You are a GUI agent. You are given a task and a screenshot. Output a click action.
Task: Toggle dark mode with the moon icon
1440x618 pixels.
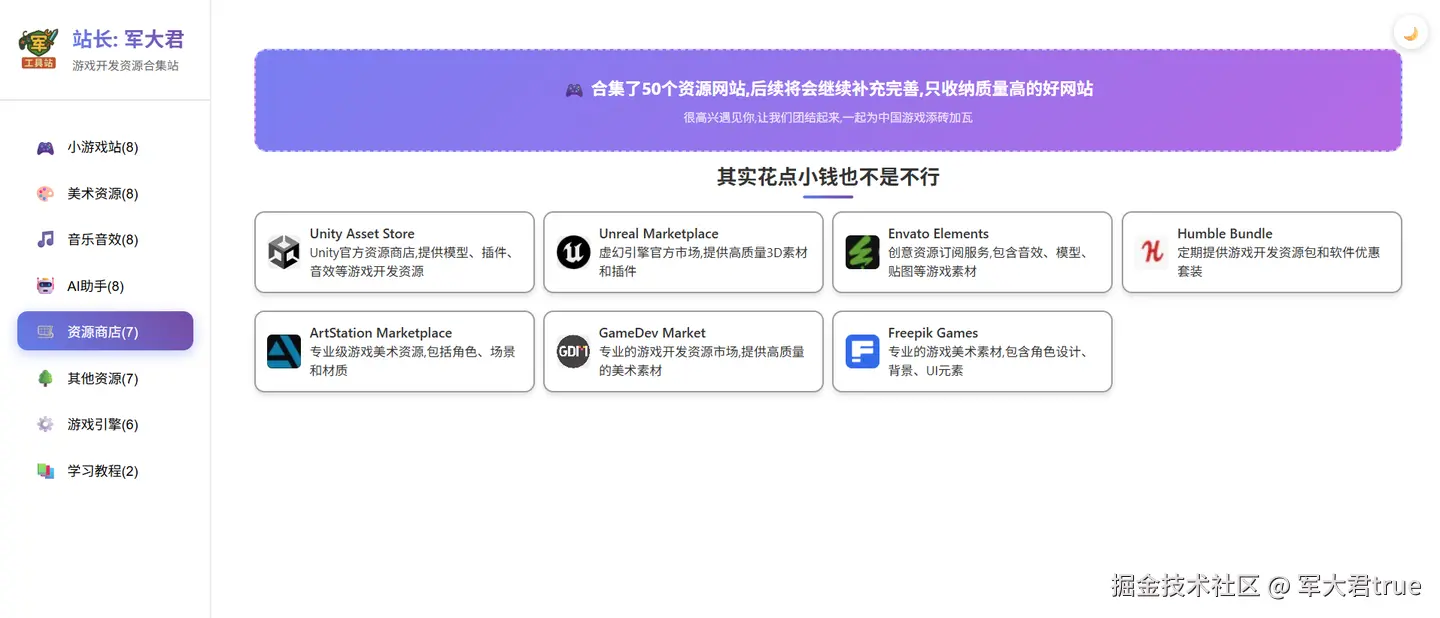click(1410, 33)
